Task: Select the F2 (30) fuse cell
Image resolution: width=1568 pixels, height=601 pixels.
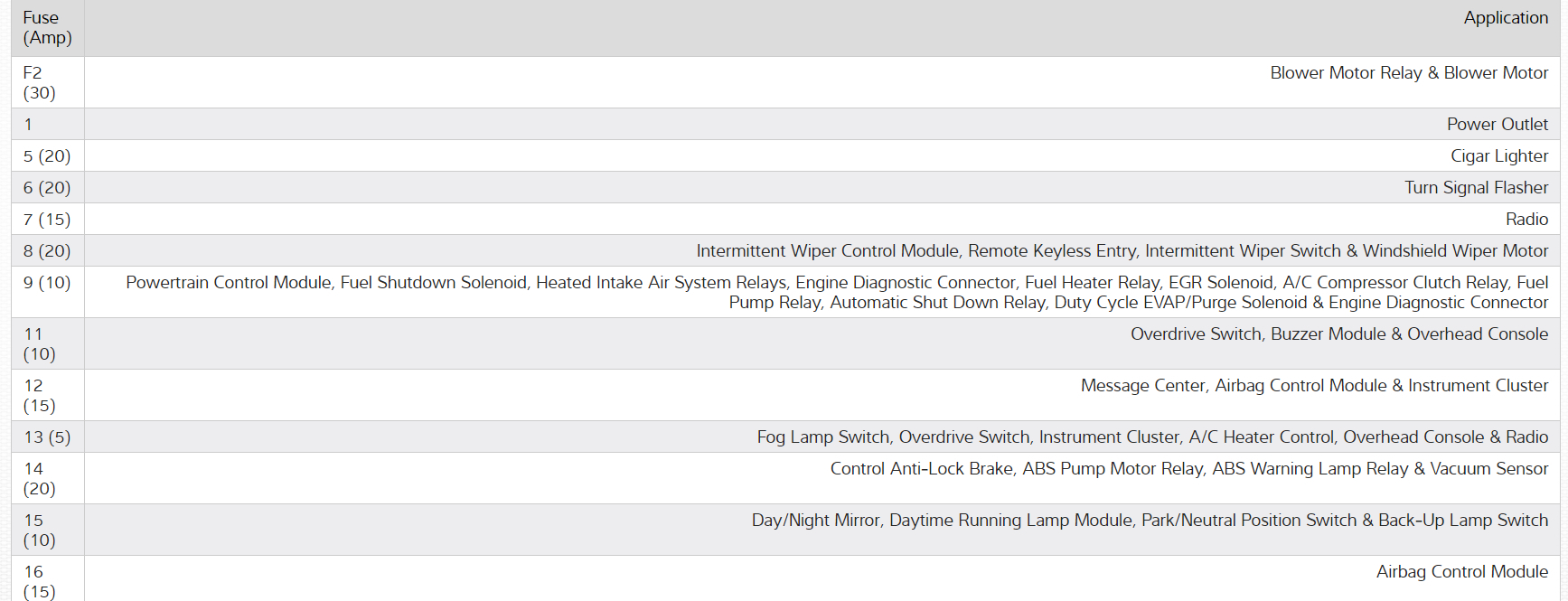Action: [40, 82]
